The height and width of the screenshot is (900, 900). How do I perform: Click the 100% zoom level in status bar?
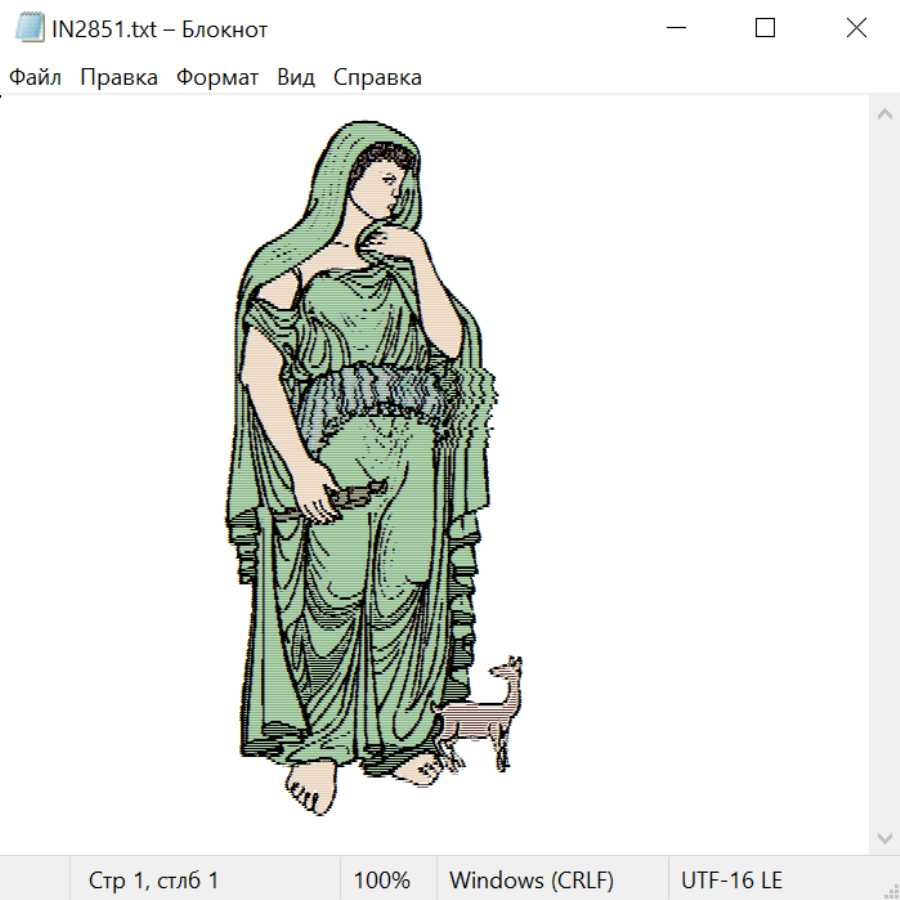point(382,880)
